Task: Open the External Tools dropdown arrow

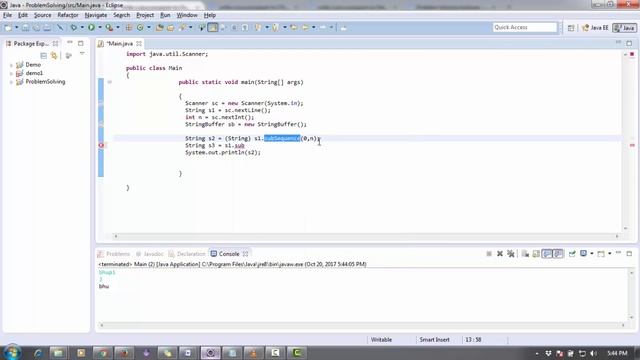Action: click(x=118, y=27)
